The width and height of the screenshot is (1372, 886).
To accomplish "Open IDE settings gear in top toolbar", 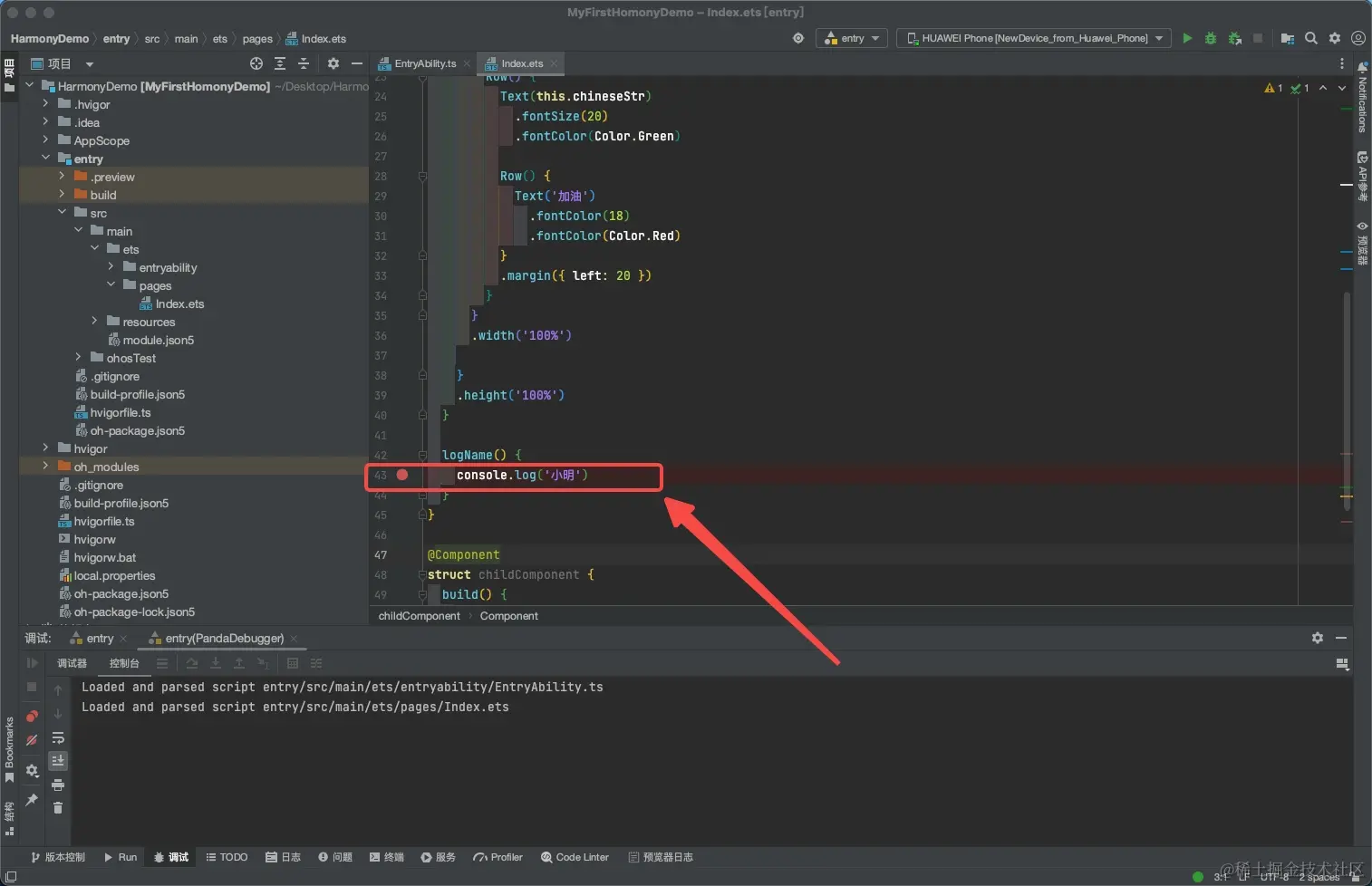I will [1335, 38].
